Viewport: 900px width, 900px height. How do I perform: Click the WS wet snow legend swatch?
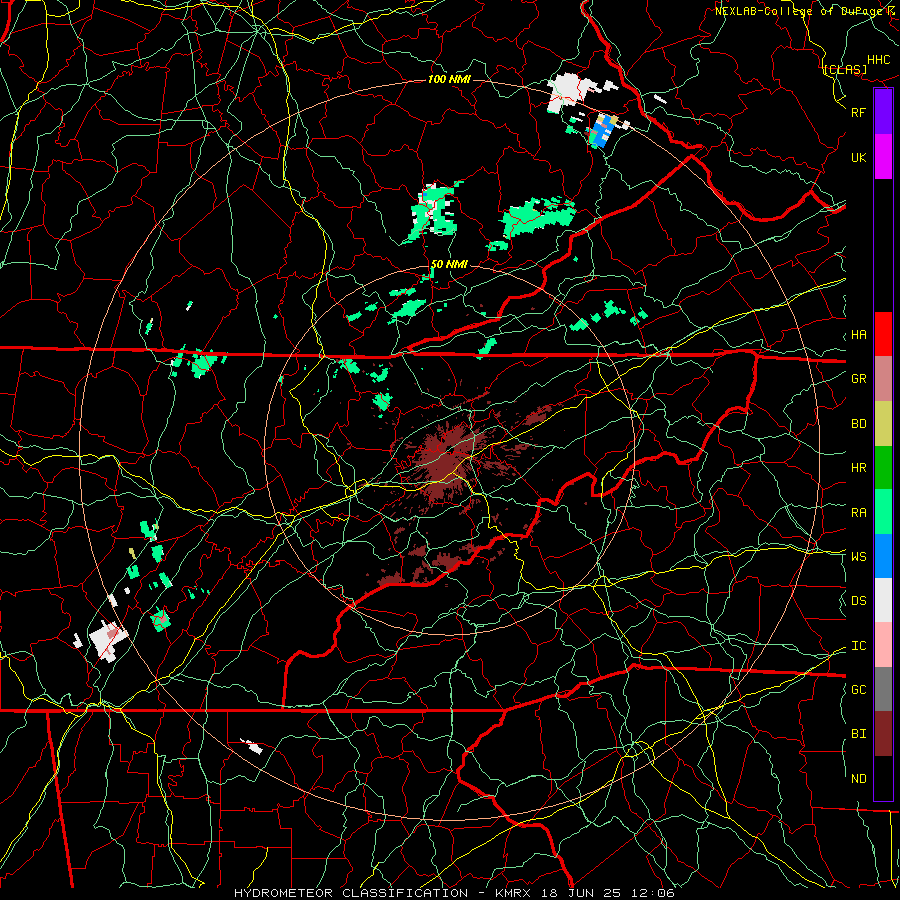click(883, 556)
